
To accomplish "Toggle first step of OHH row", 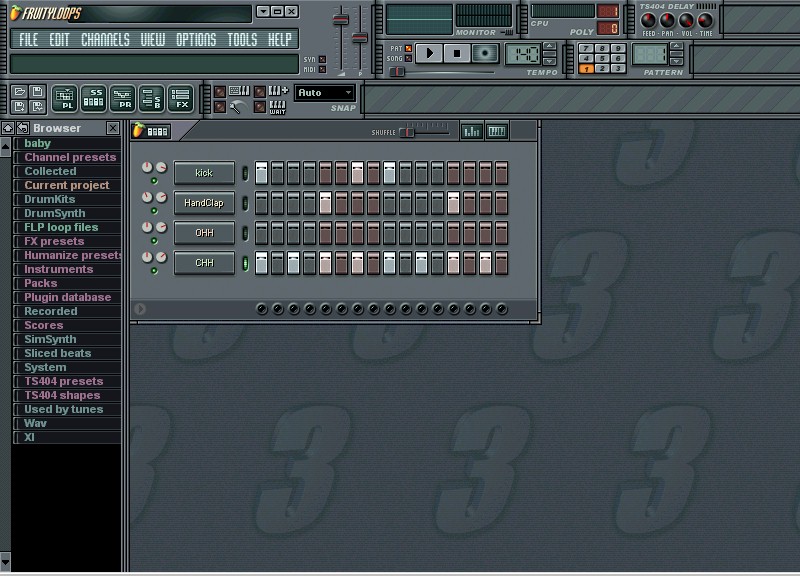I will click(x=261, y=233).
